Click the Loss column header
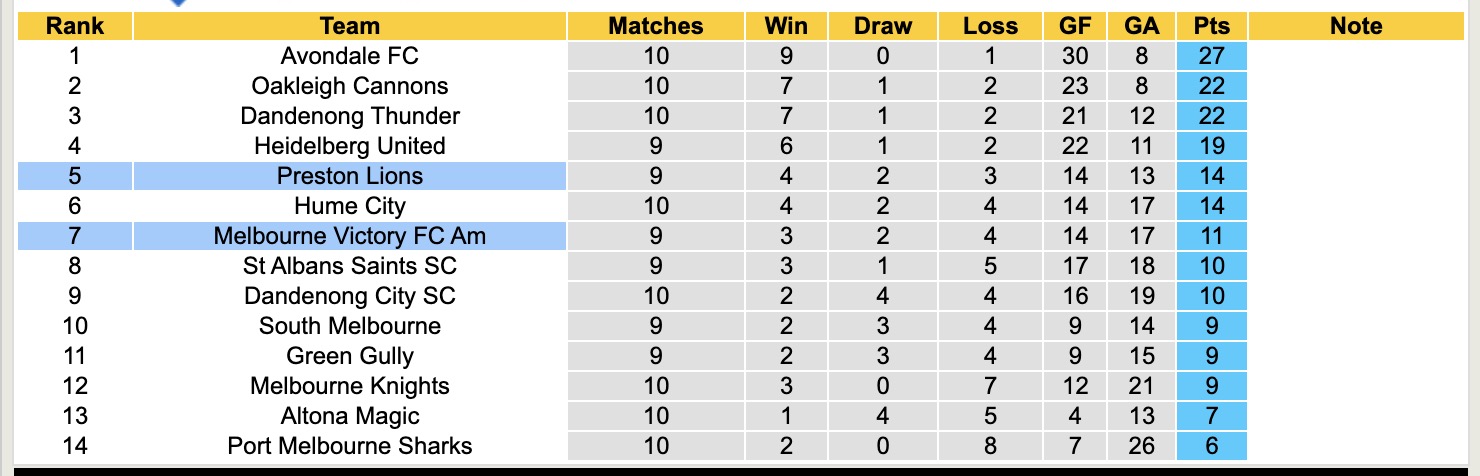 click(x=990, y=26)
